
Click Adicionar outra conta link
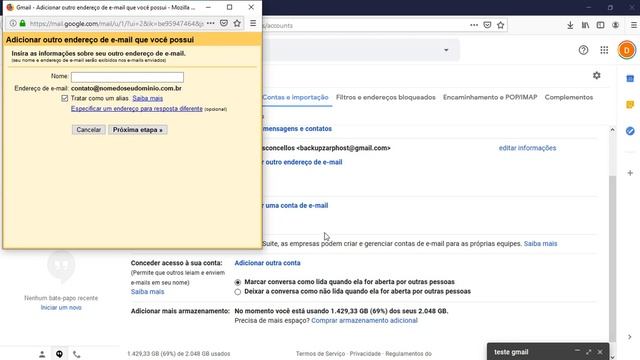pos(267,263)
